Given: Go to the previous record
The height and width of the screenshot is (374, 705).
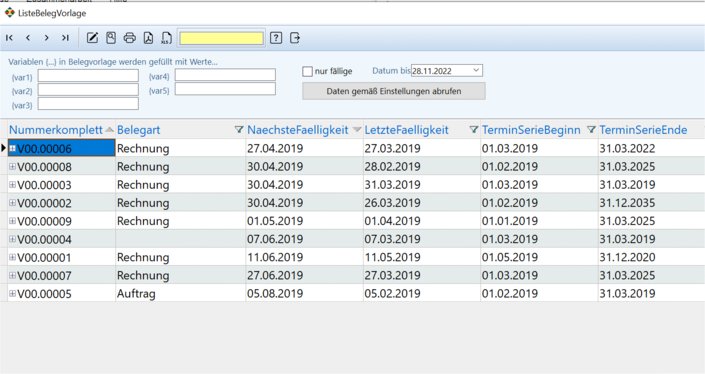Looking at the screenshot, I should 28,38.
